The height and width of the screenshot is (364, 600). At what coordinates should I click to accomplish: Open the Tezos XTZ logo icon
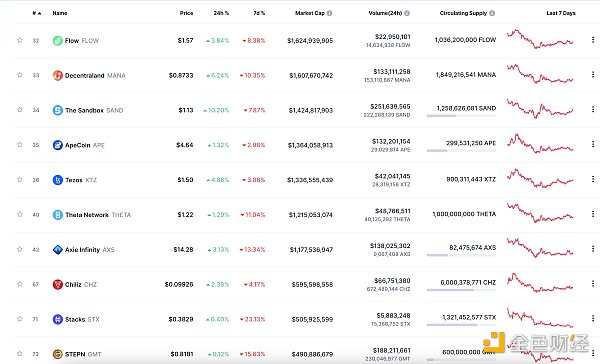[x=57, y=180]
